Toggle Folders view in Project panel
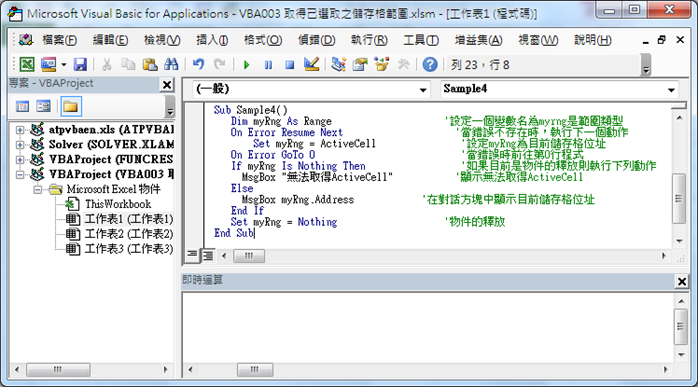The image size is (698, 387). pyautogui.click(x=71, y=106)
